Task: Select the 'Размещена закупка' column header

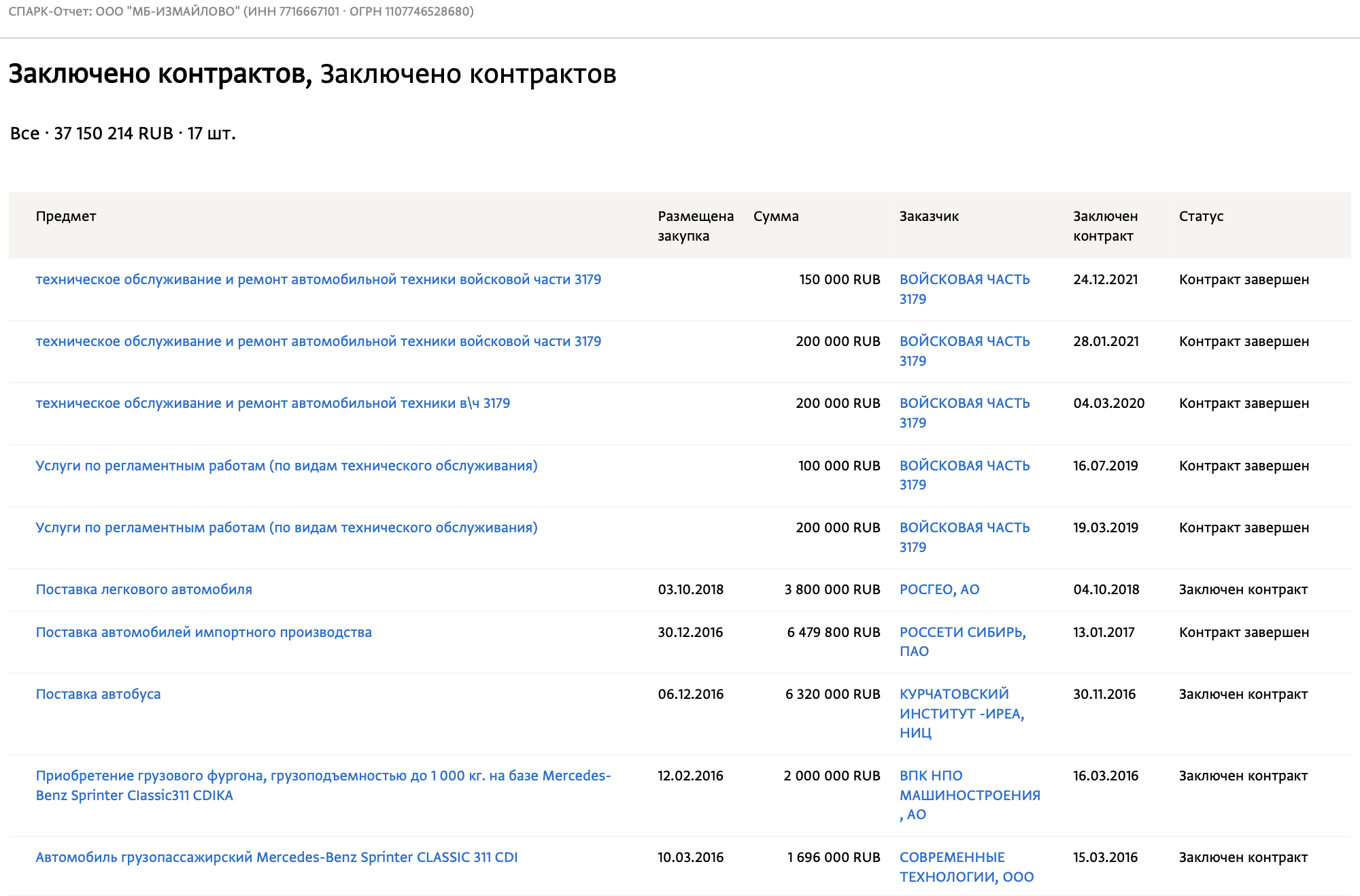Action: pos(696,226)
